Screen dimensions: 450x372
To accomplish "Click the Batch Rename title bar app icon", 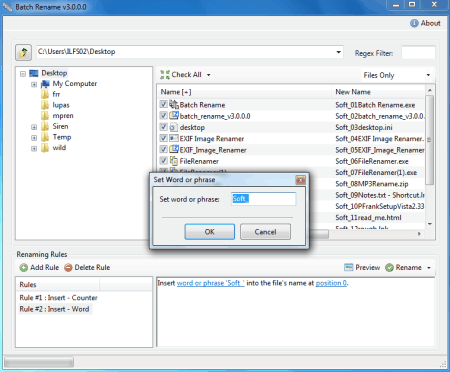I will coord(7,7).
